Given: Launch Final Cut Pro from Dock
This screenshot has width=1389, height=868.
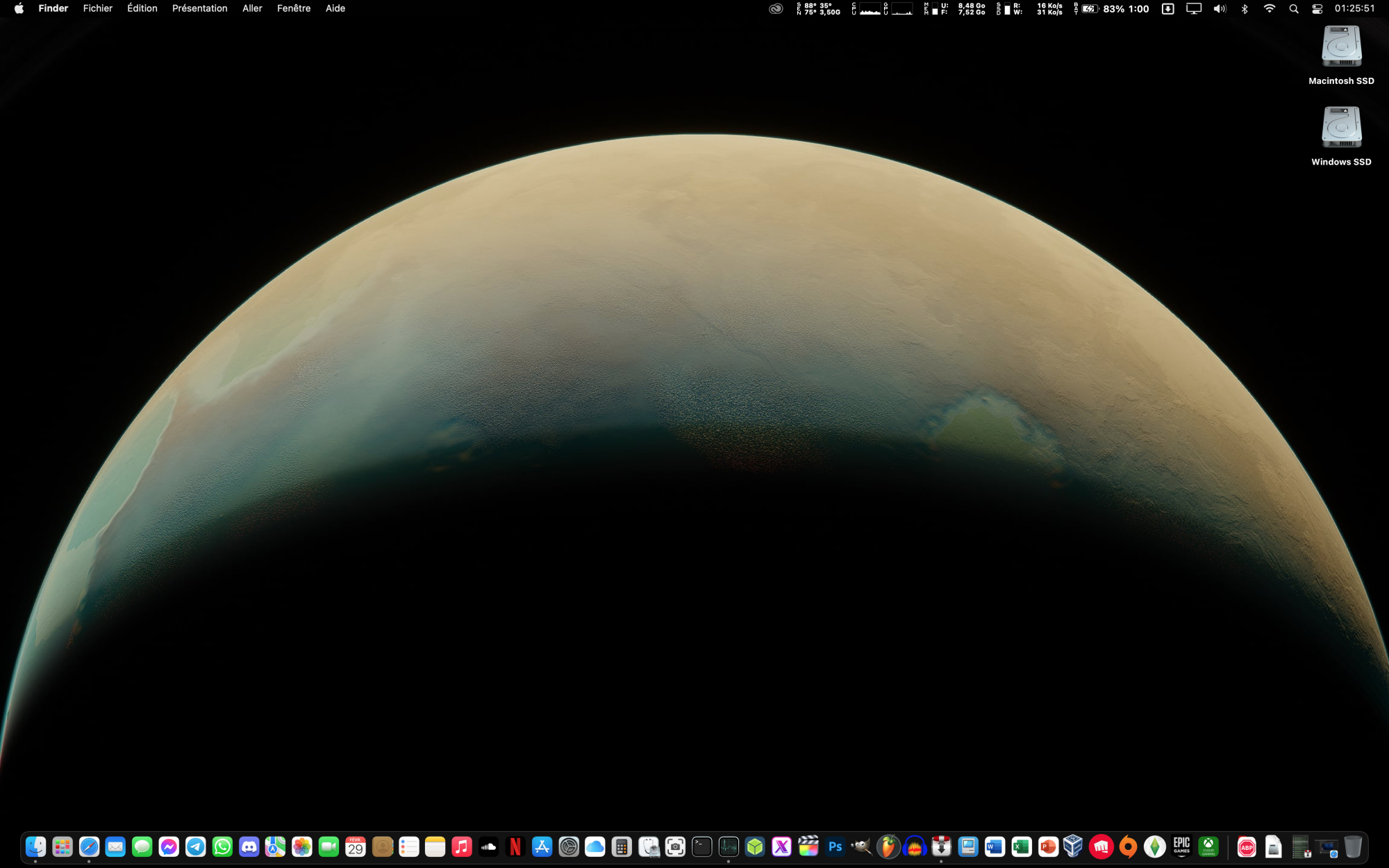Looking at the screenshot, I should tap(808, 846).
